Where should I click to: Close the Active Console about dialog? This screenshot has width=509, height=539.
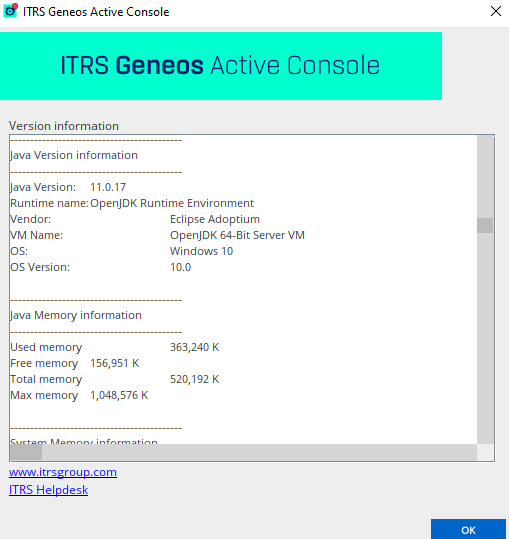[x=496, y=11]
